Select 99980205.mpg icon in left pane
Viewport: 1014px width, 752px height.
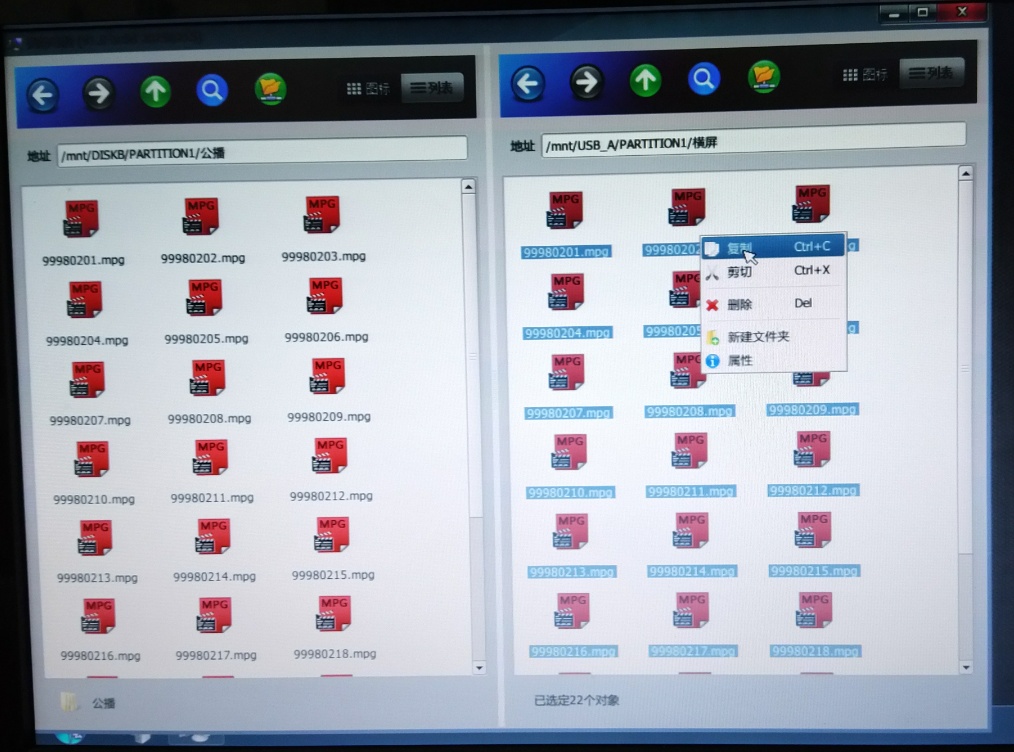[204, 297]
